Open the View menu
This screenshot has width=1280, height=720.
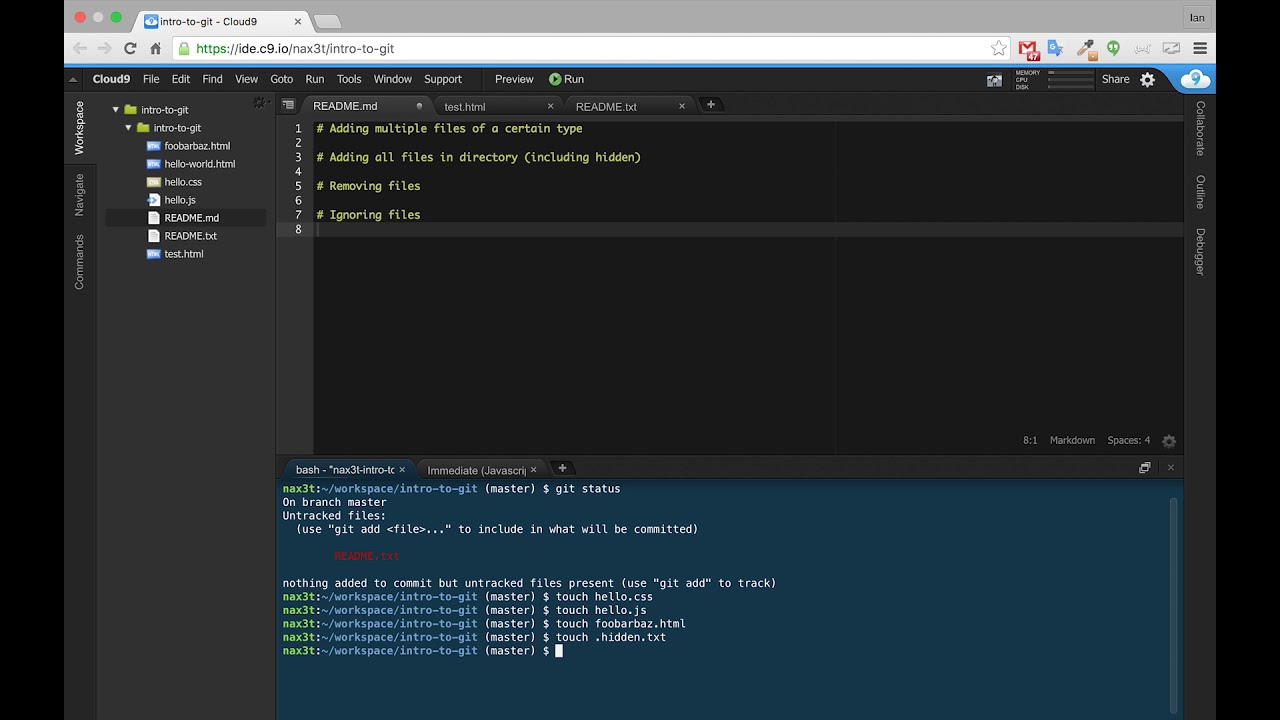(x=246, y=79)
